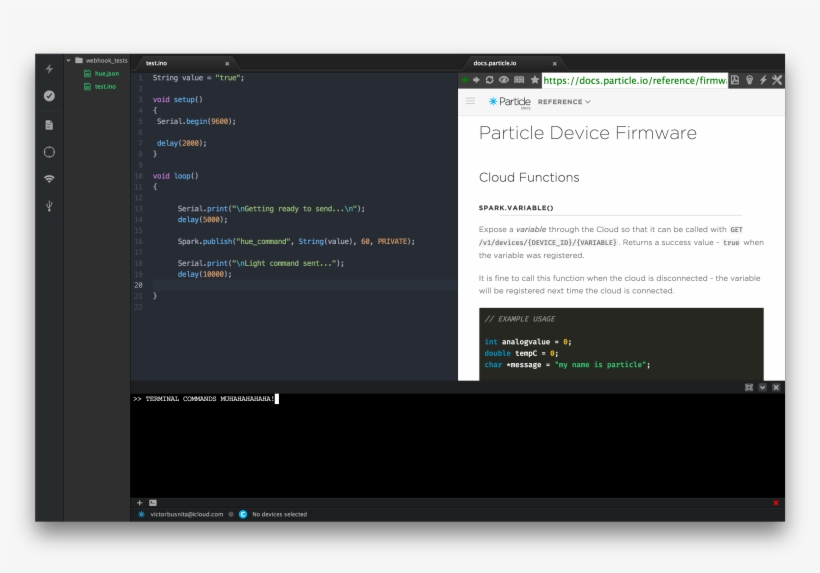Click the document icon in left sidebar
The height and width of the screenshot is (573, 820).
click(x=49, y=125)
